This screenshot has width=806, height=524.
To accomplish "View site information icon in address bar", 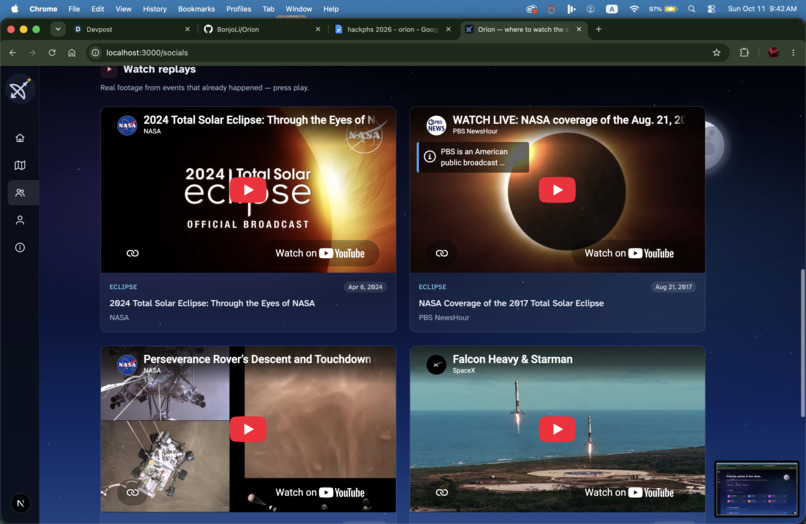I will 95,52.
